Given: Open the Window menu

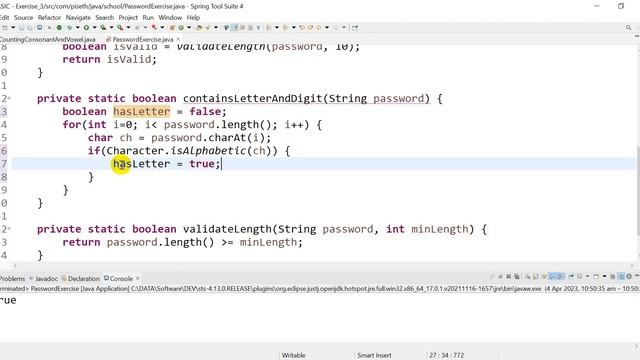Looking at the screenshot, I should [x=170, y=18].
